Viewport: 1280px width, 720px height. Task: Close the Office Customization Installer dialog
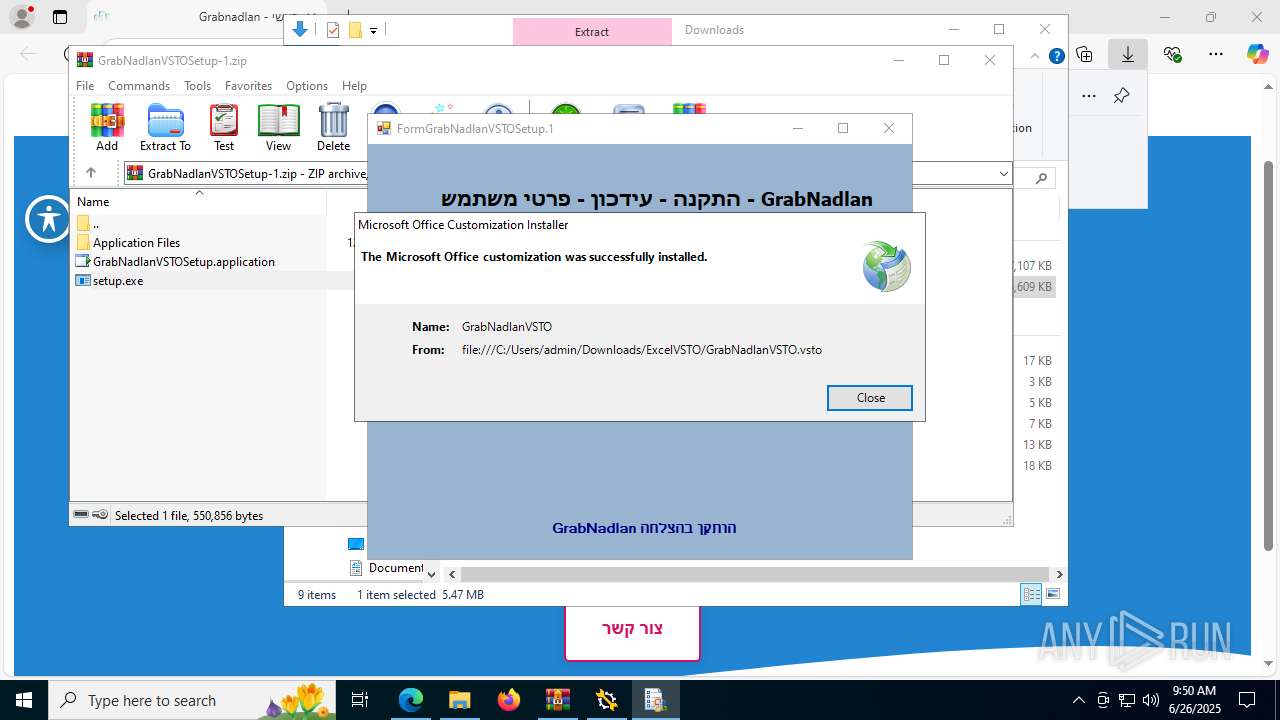coord(870,398)
